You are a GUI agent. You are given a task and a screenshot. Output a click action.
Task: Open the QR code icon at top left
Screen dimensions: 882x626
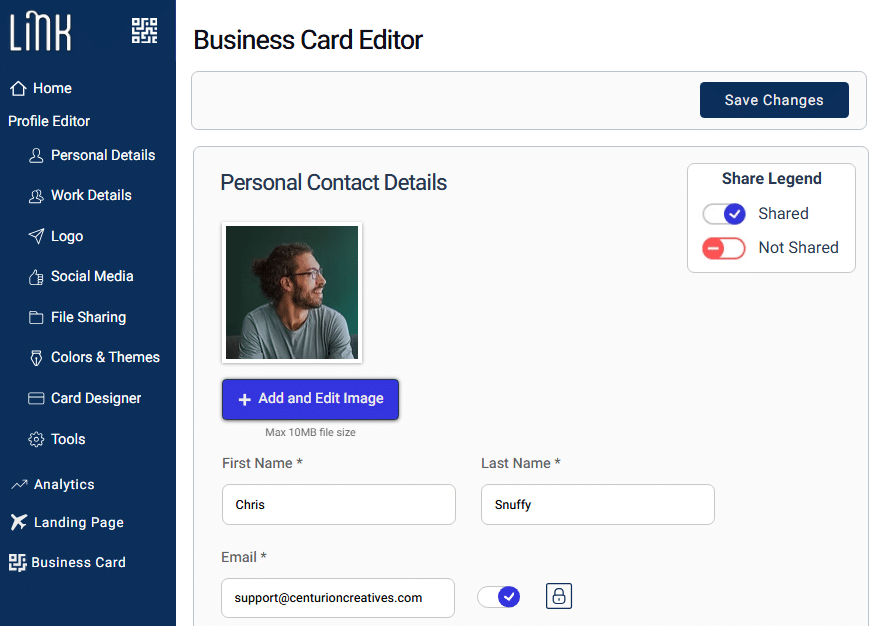(x=144, y=31)
